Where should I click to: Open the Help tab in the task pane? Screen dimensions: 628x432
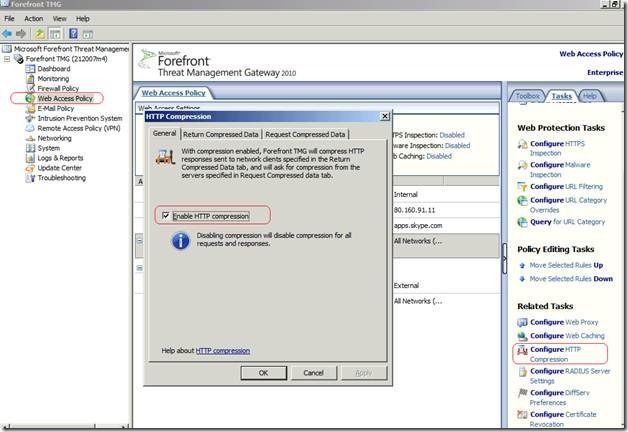(590, 96)
